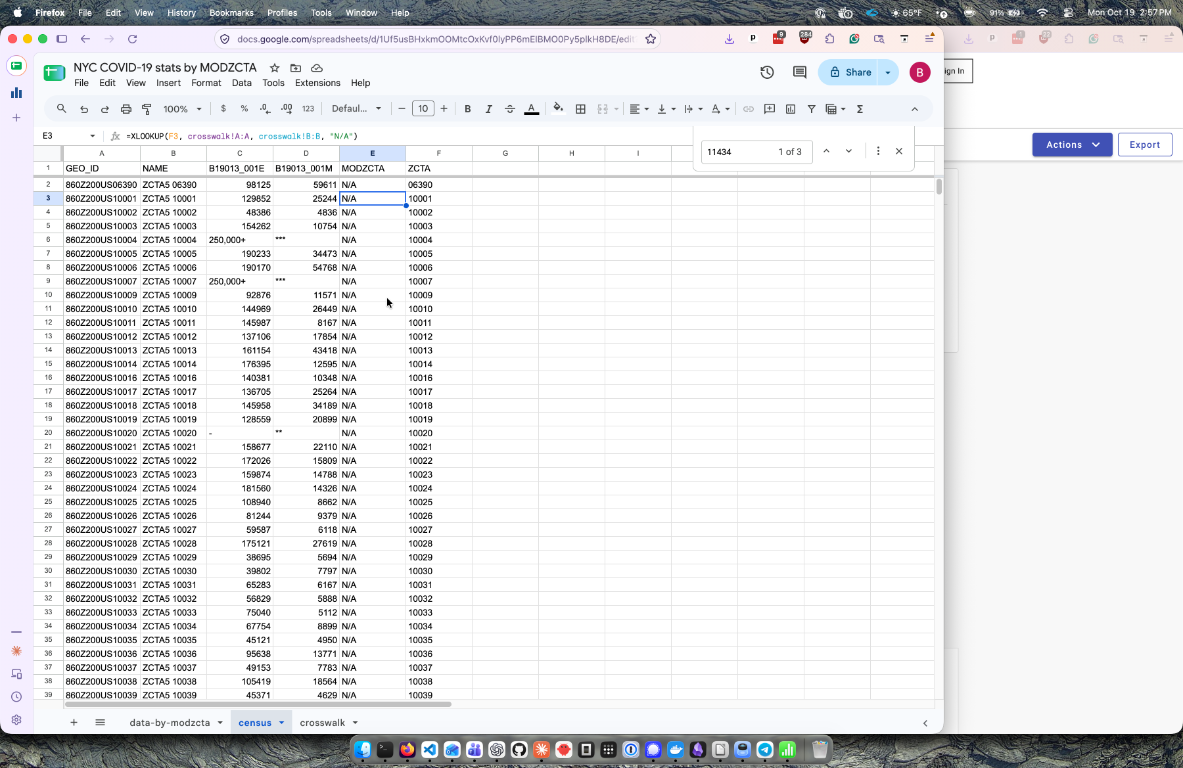Insert comment toolbar icon
The height and width of the screenshot is (768, 1183).
tap(770, 109)
